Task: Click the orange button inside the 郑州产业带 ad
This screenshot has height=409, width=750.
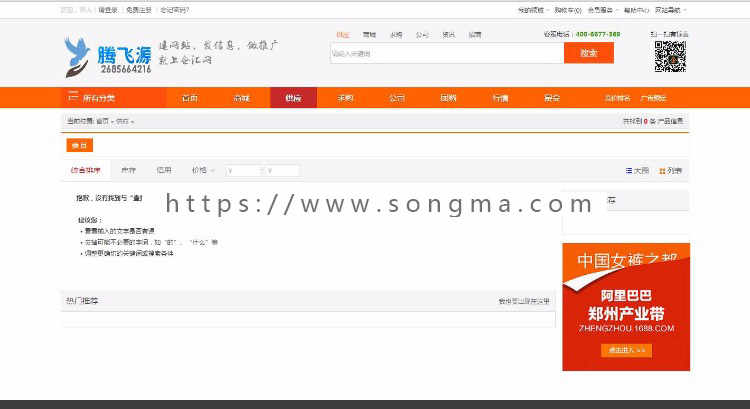Action: coord(626,350)
